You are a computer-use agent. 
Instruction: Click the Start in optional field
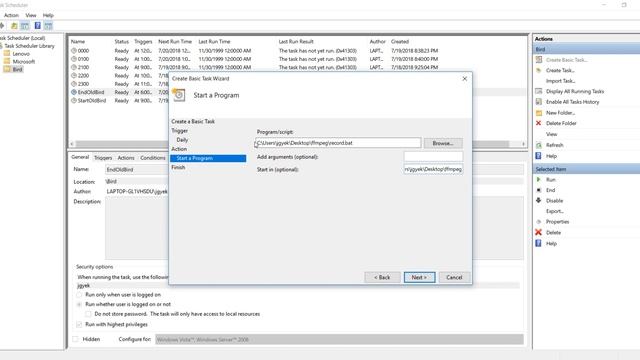coord(433,169)
